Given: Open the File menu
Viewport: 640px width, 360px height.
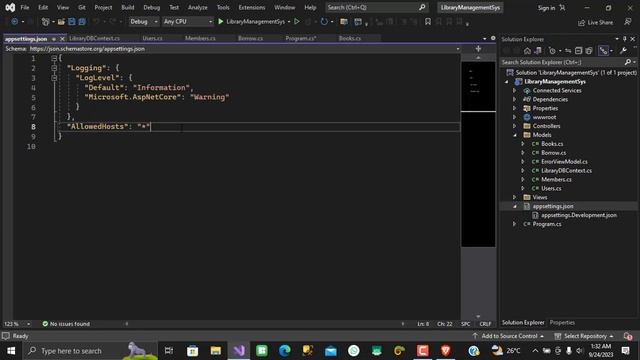Looking at the screenshot, I should tap(25, 7).
